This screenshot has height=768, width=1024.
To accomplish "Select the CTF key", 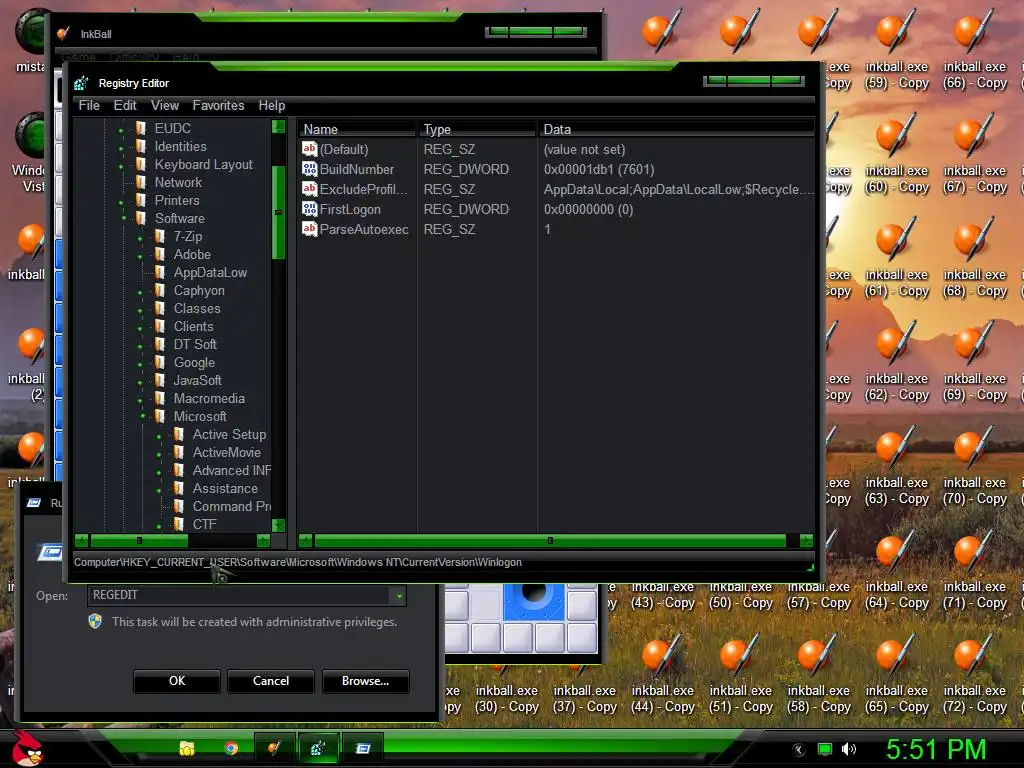I will click(x=204, y=524).
